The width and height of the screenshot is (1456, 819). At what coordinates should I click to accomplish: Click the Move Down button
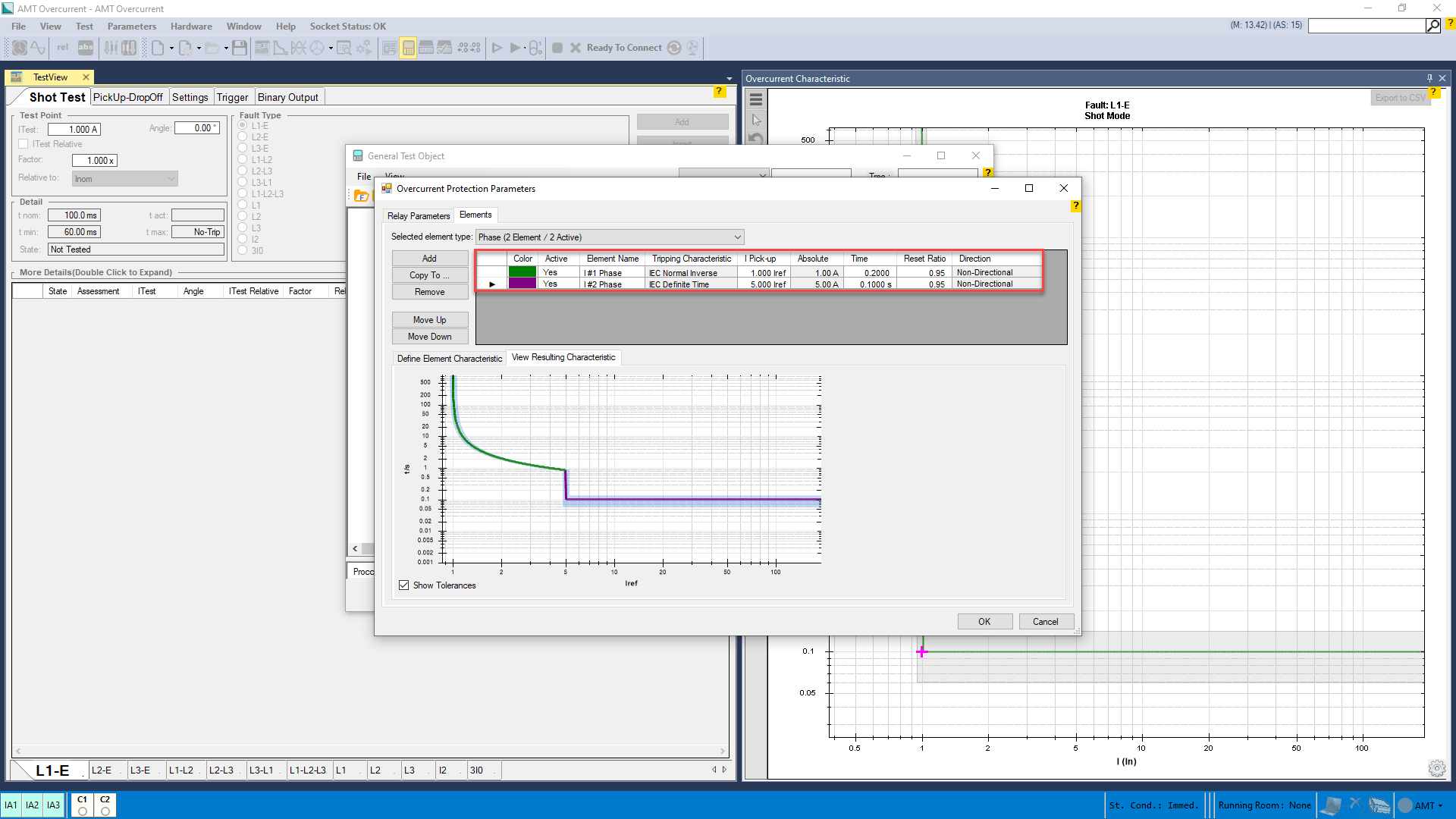pyautogui.click(x=429, y=337)
